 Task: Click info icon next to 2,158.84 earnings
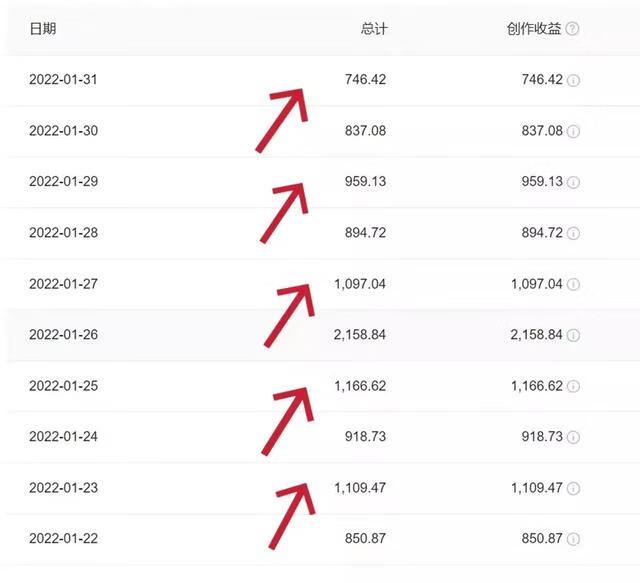coord(573,335)
